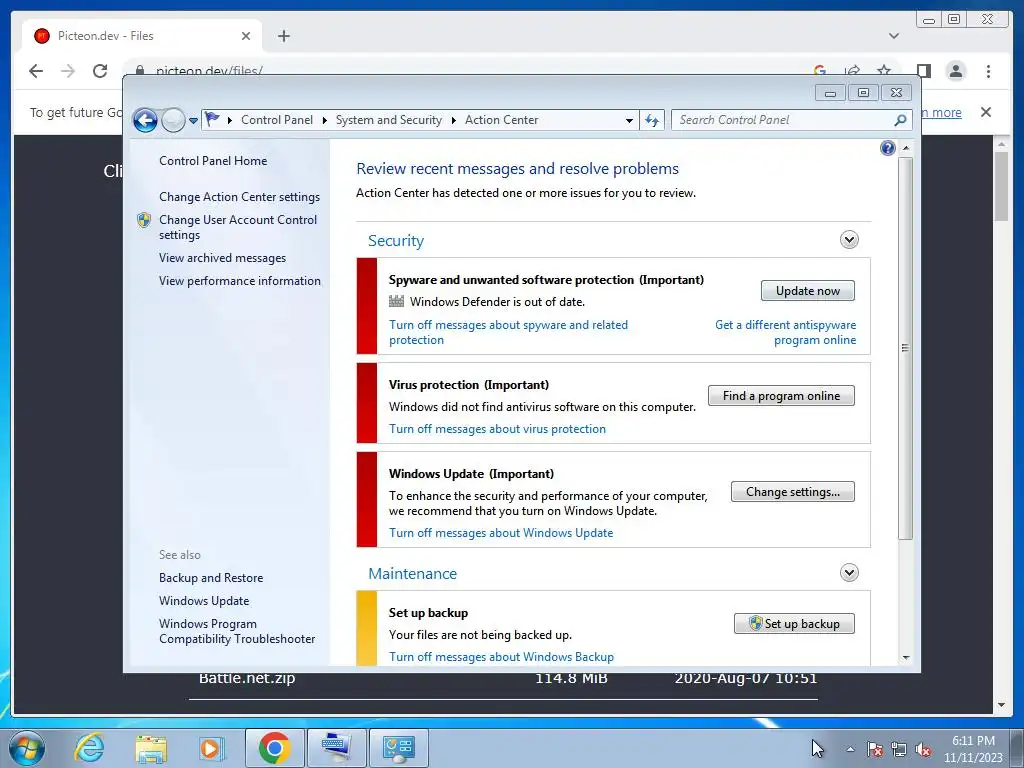The image size is (1024, 768).
Task: Open the Windows Start menu
Action: [x=27, y=748]
